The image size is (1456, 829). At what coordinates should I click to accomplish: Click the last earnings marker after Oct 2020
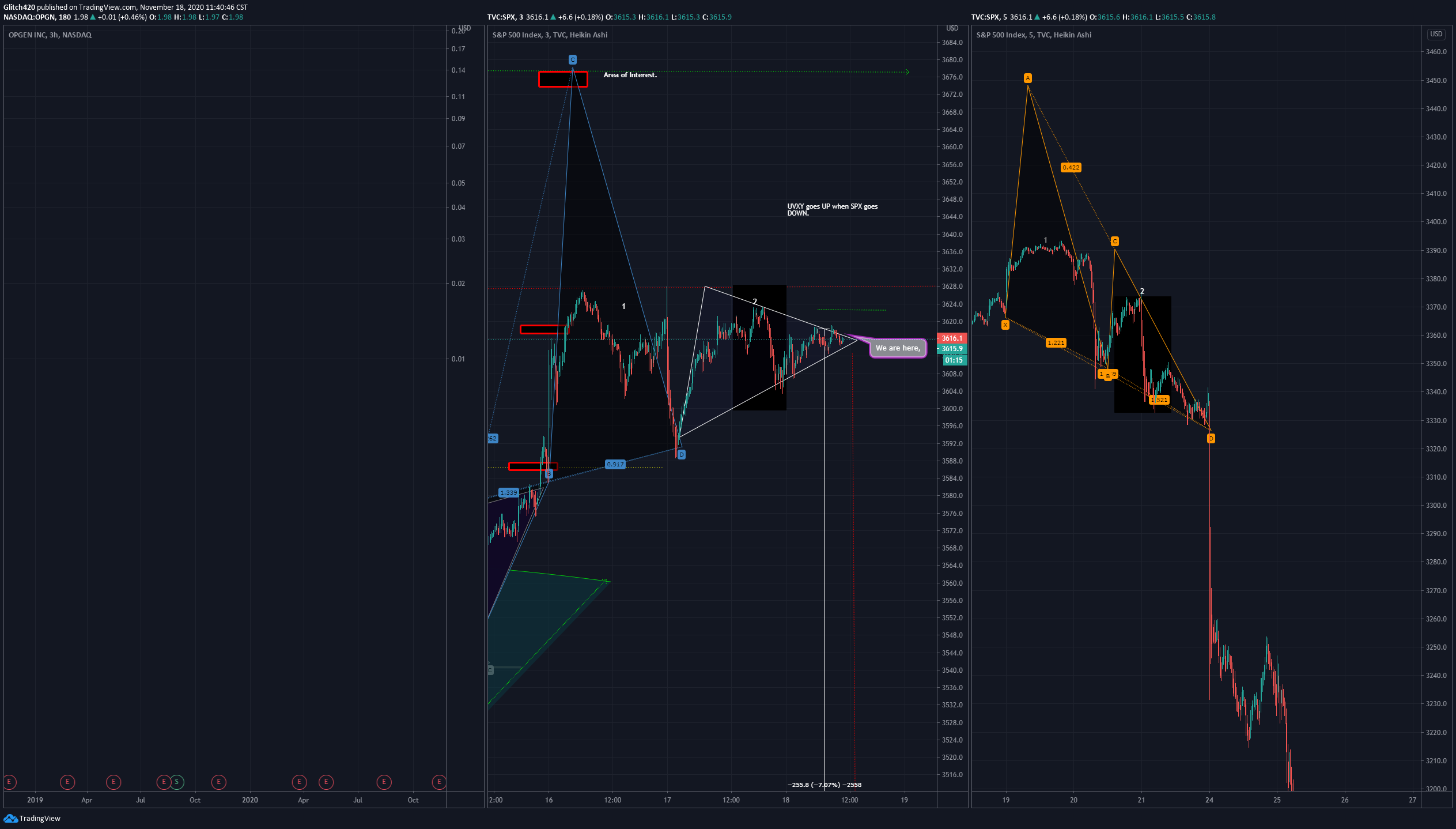(x=439, y=782)
